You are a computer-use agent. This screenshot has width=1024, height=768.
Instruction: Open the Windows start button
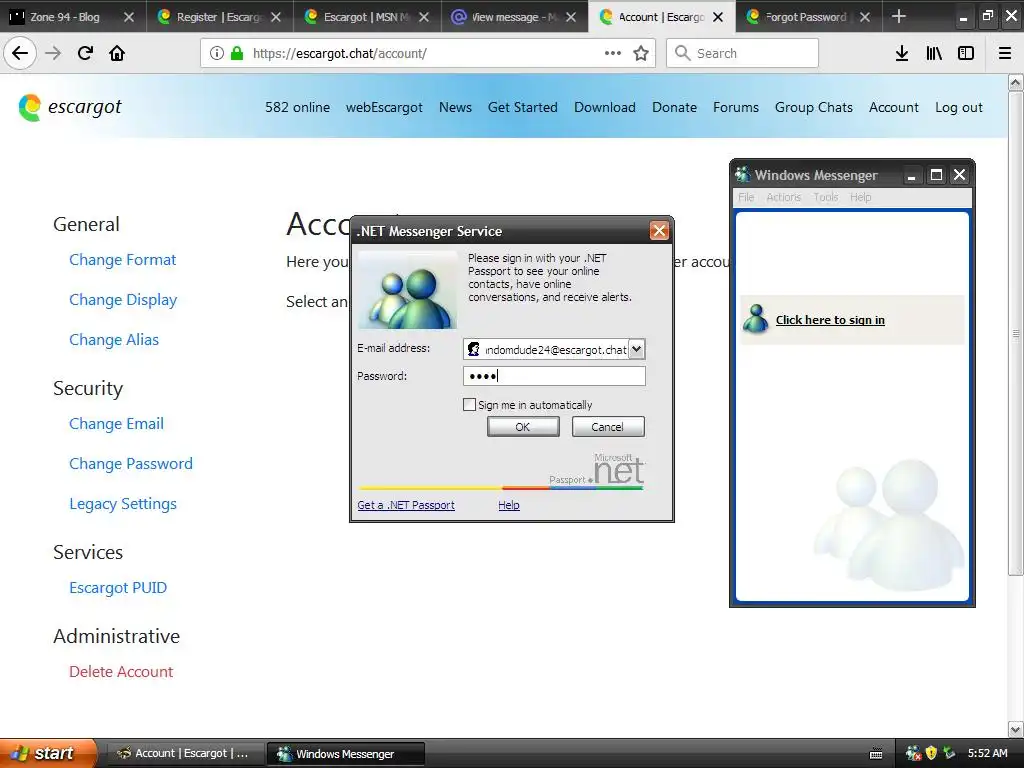(48, 754)
